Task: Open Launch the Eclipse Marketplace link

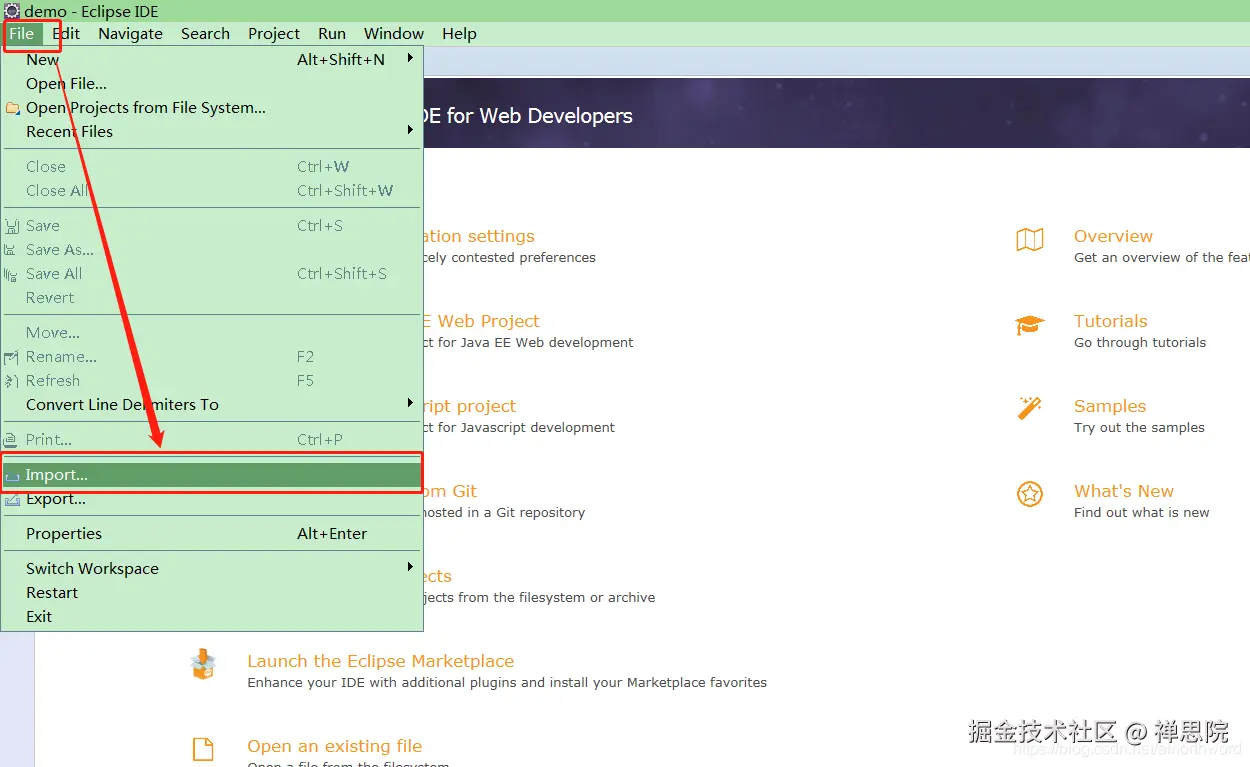Action: click(381, 661)
